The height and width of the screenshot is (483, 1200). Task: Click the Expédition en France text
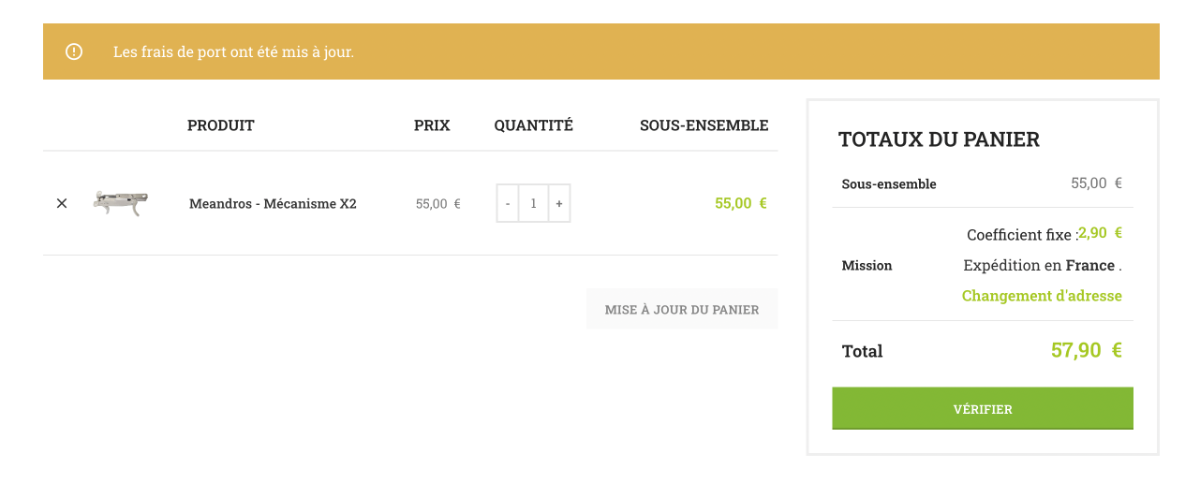(x=1042, y=265)
